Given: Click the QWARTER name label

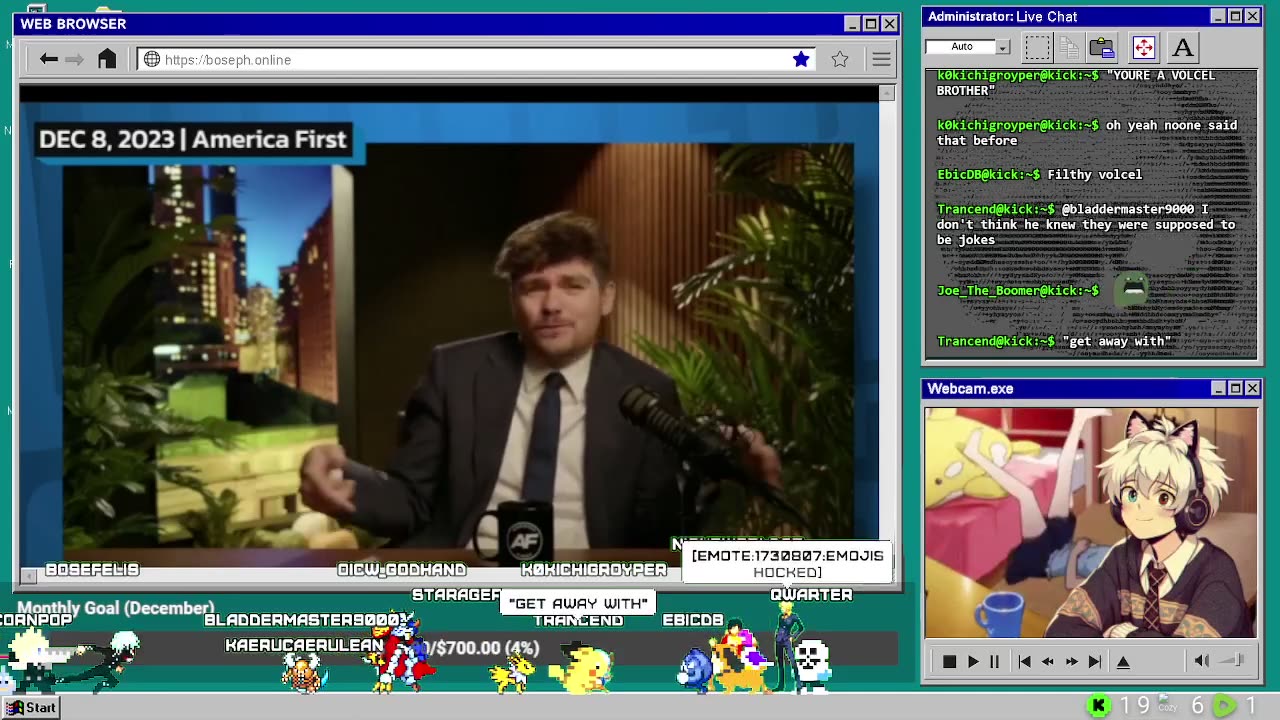Looking at the screenshot, I should (811, 594).
